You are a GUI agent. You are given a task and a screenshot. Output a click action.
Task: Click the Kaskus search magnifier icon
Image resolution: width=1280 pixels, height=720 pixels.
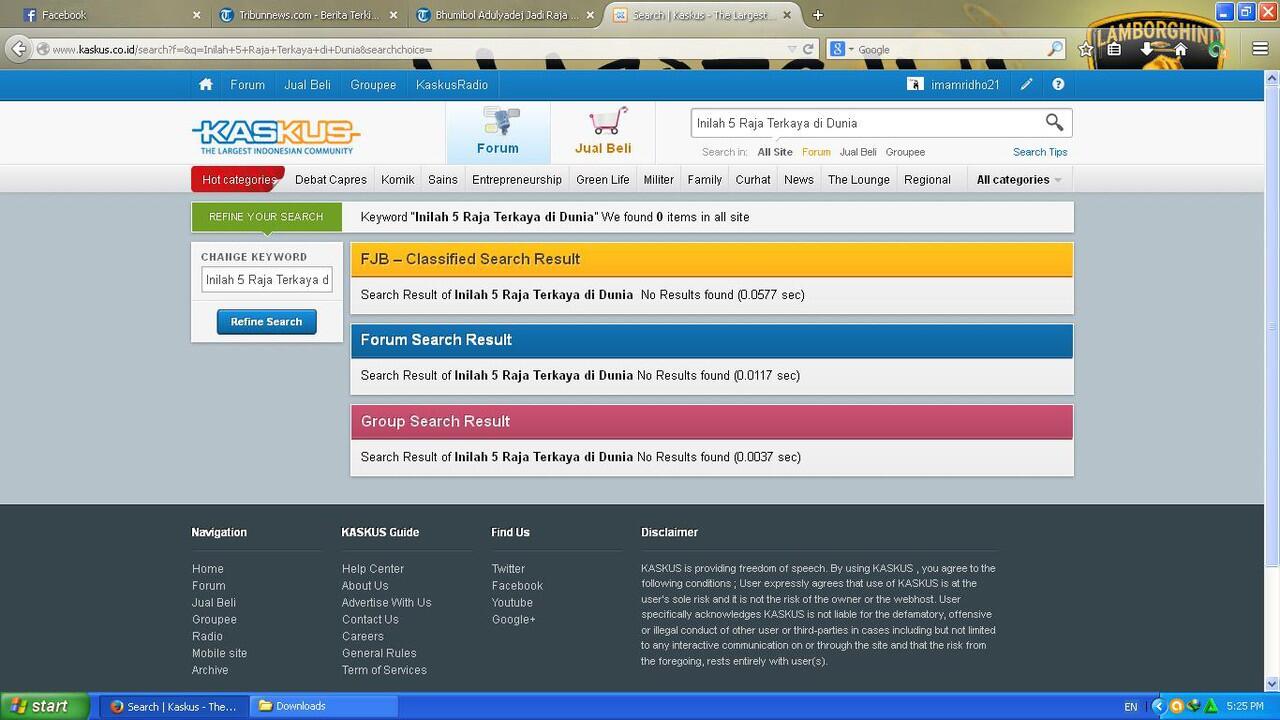point(1054,122)
